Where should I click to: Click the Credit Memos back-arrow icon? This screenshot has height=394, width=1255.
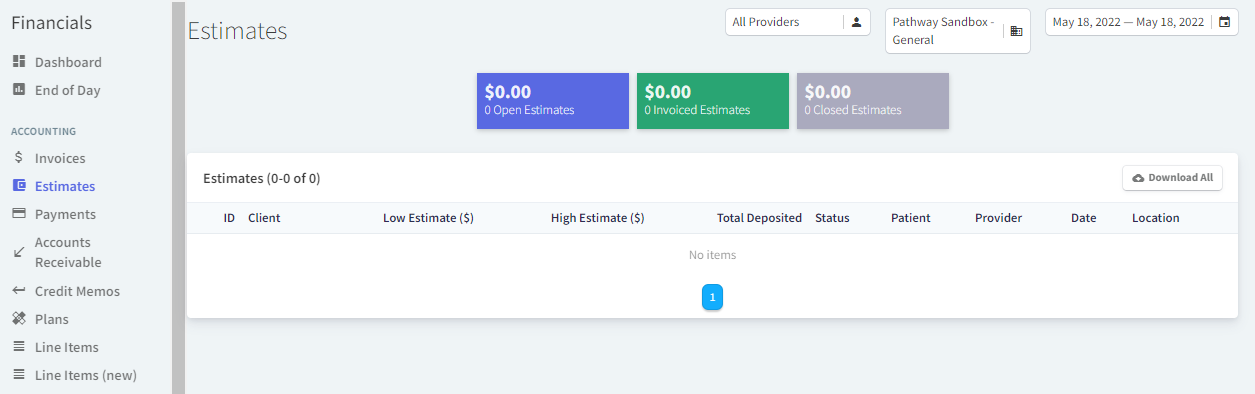point(18,291)
